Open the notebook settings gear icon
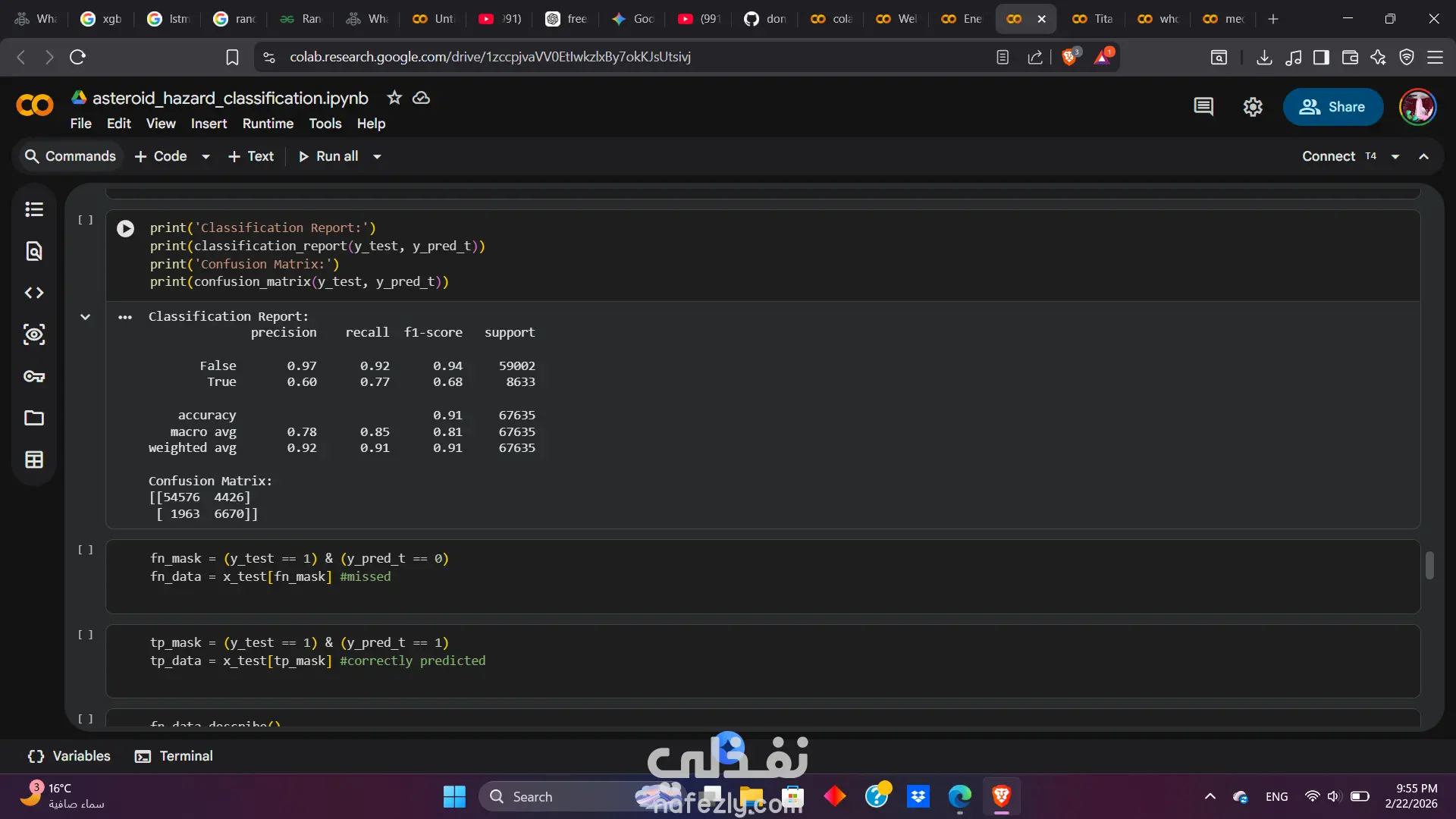Viewport: 1456px width, 819px height. [x=1253, y=107]
